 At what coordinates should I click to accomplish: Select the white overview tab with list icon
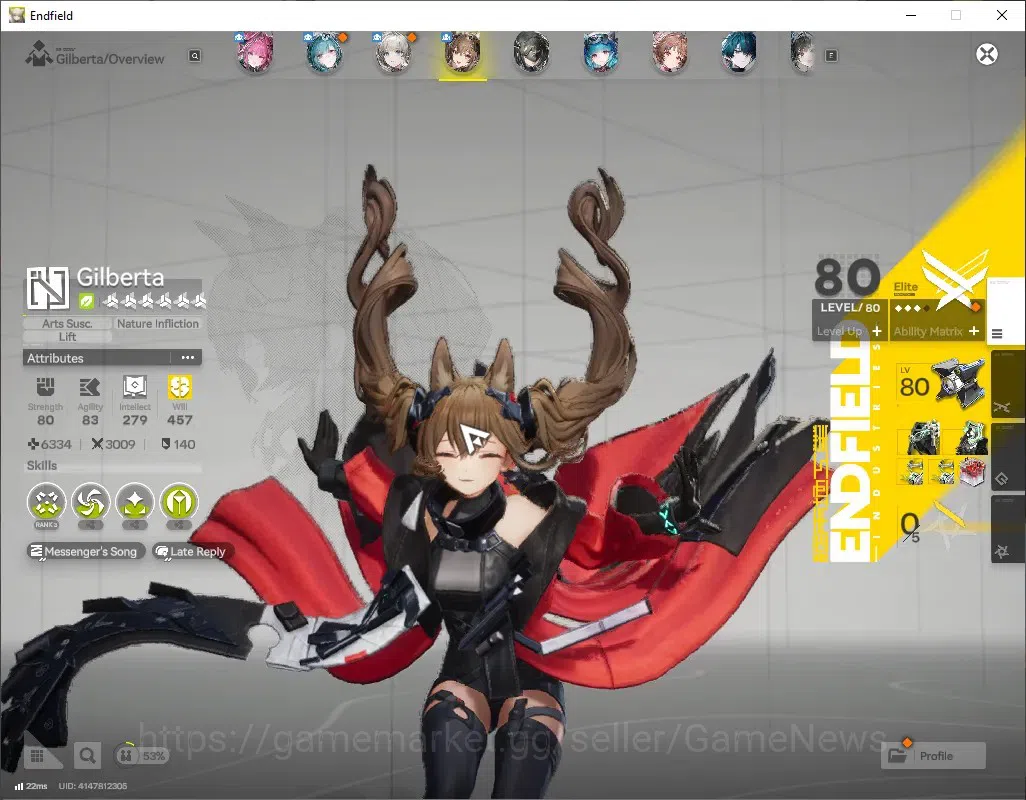(x=1005, y=313)
